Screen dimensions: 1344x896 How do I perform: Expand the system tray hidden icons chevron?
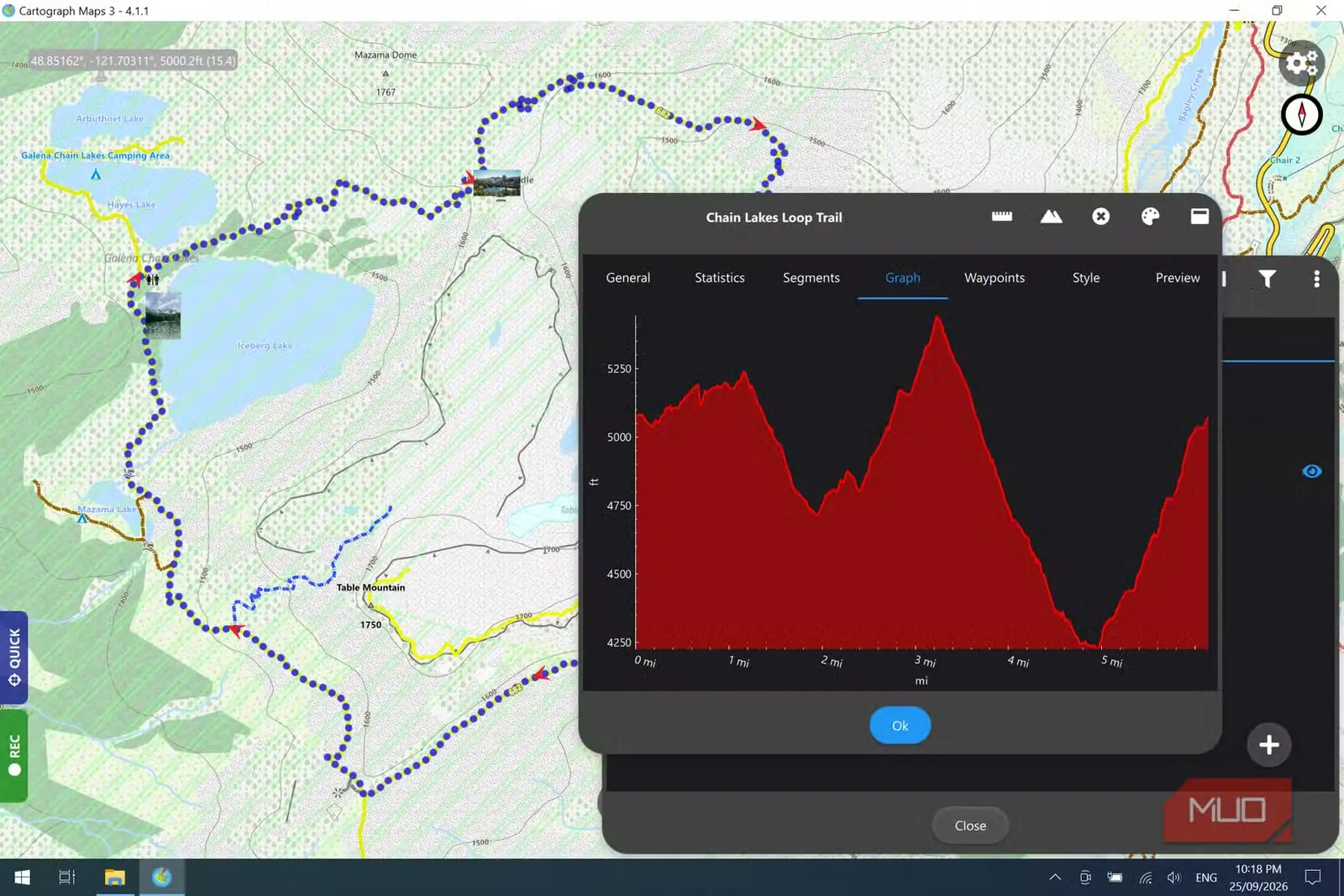(1055, 878)
